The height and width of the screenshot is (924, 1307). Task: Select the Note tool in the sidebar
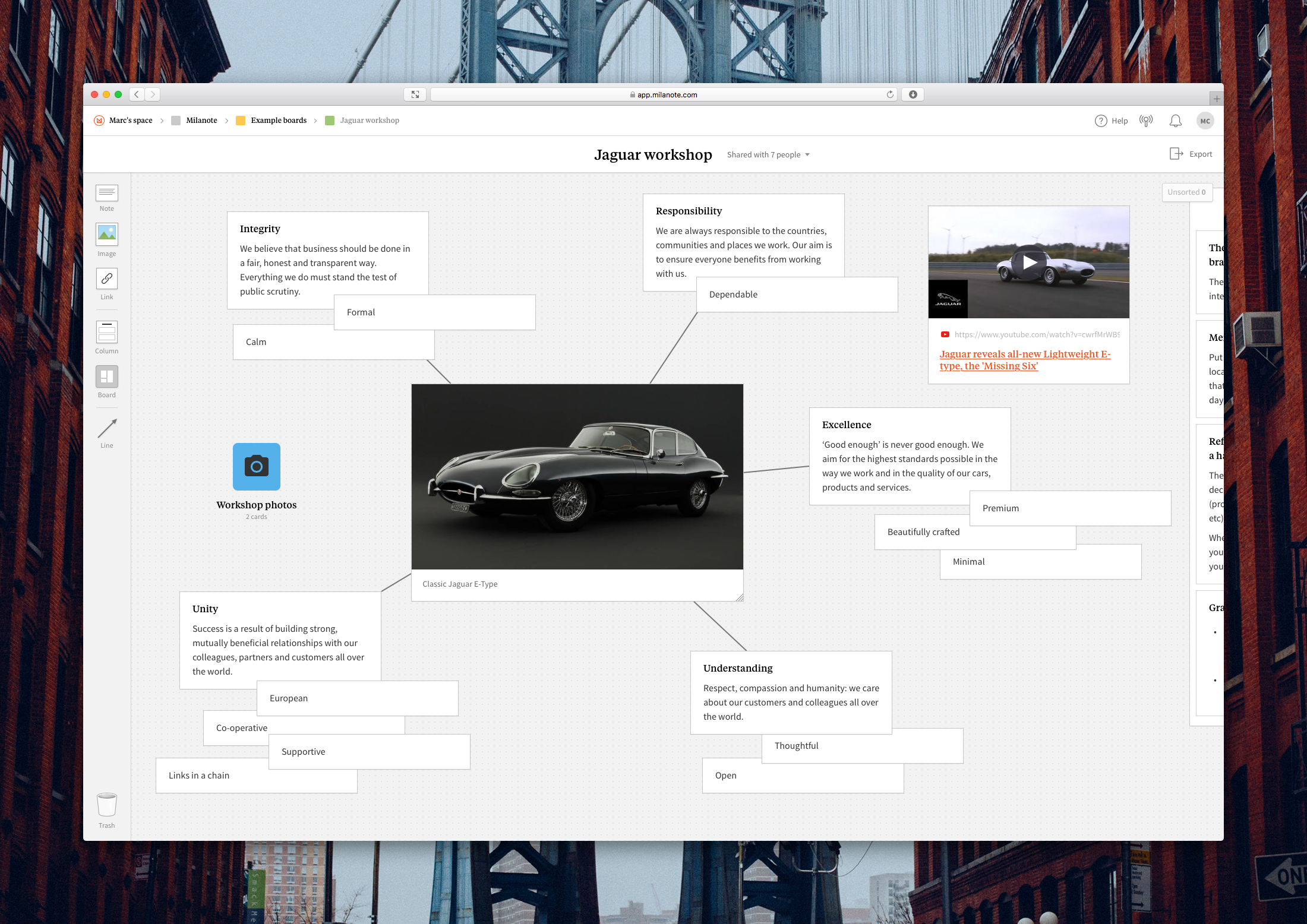pos(107,193)
